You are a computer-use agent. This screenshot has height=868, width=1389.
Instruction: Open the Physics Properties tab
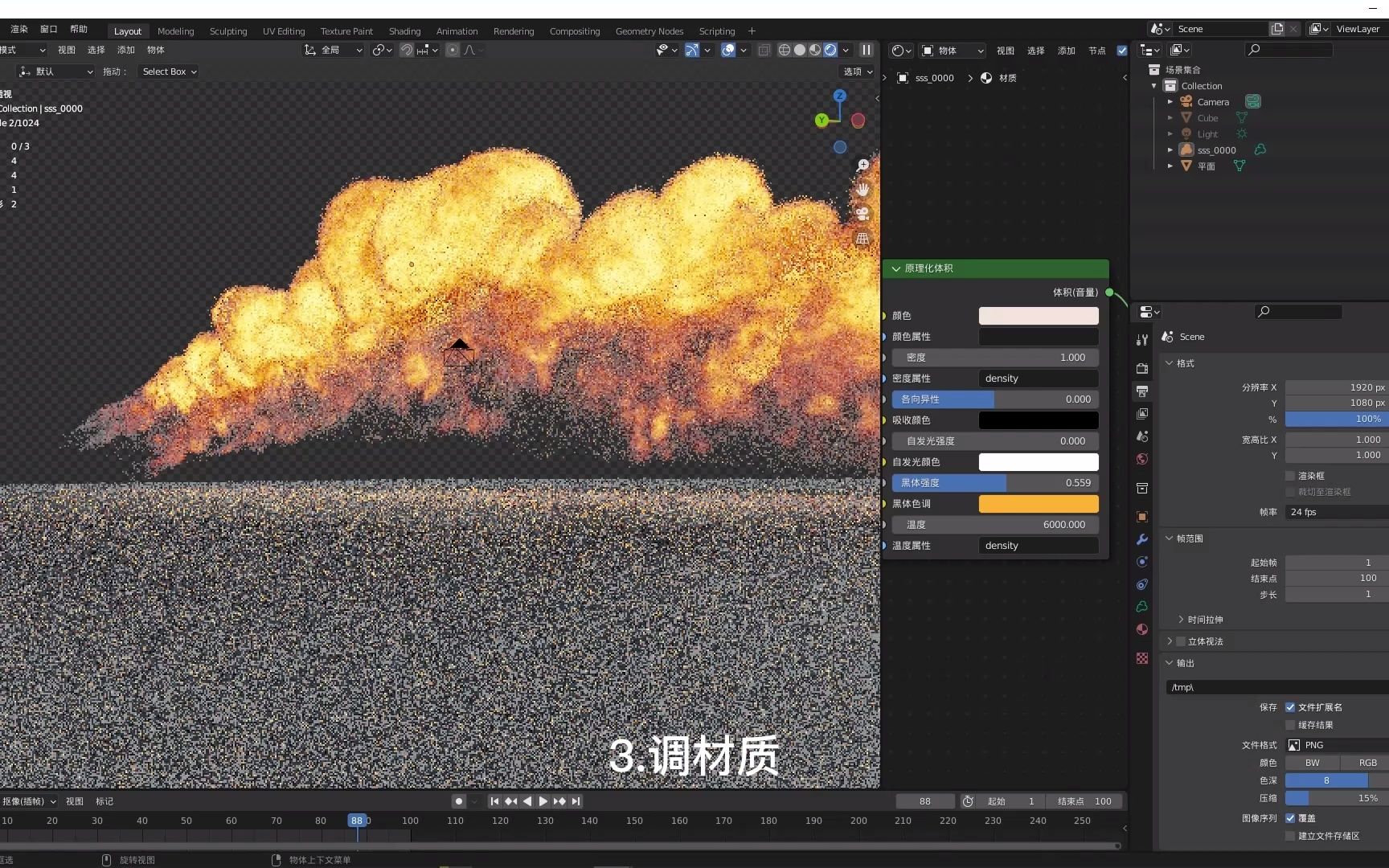[x=1142, y=584]
